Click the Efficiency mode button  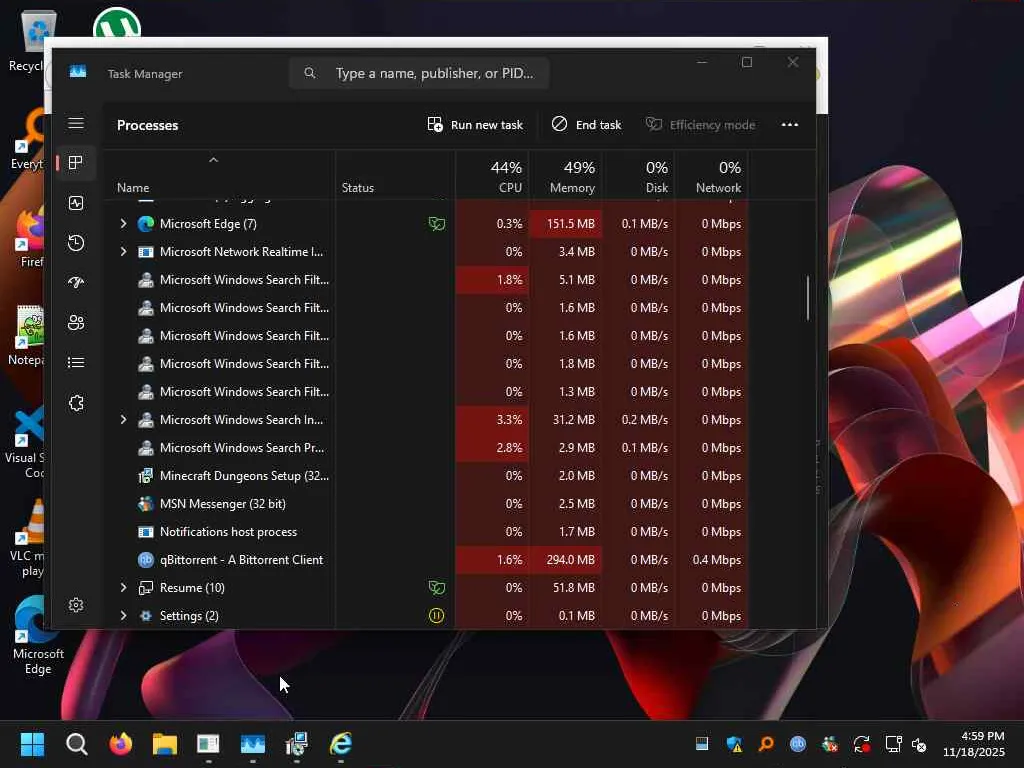700,125
